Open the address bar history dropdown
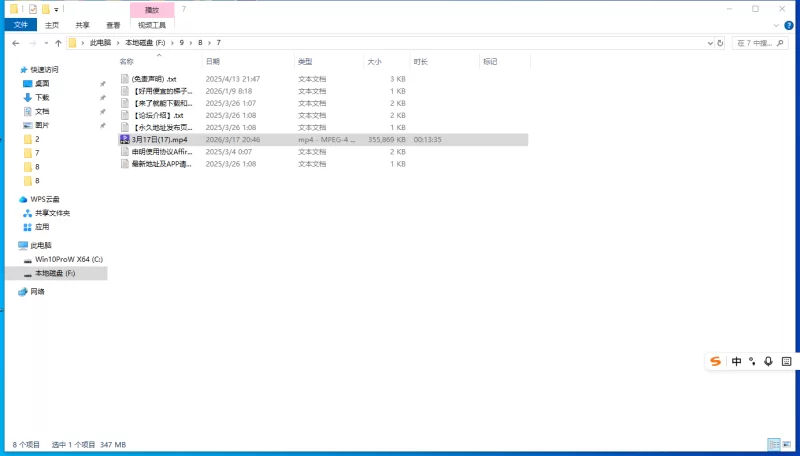The height and width of the screenshot is (456, 800). point(710,43)
